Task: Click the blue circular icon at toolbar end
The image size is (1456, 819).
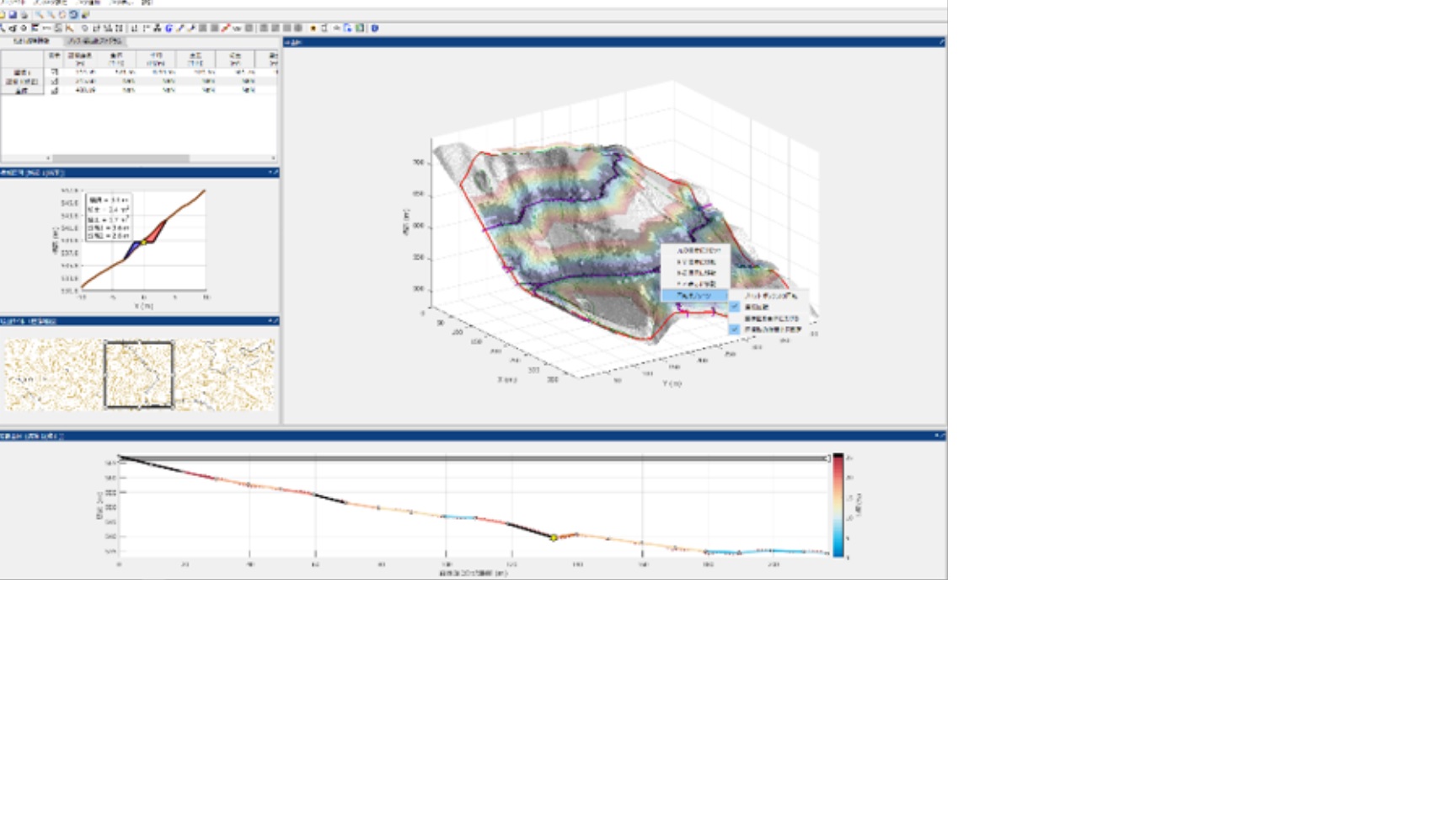Action: [x=375, y=28]
